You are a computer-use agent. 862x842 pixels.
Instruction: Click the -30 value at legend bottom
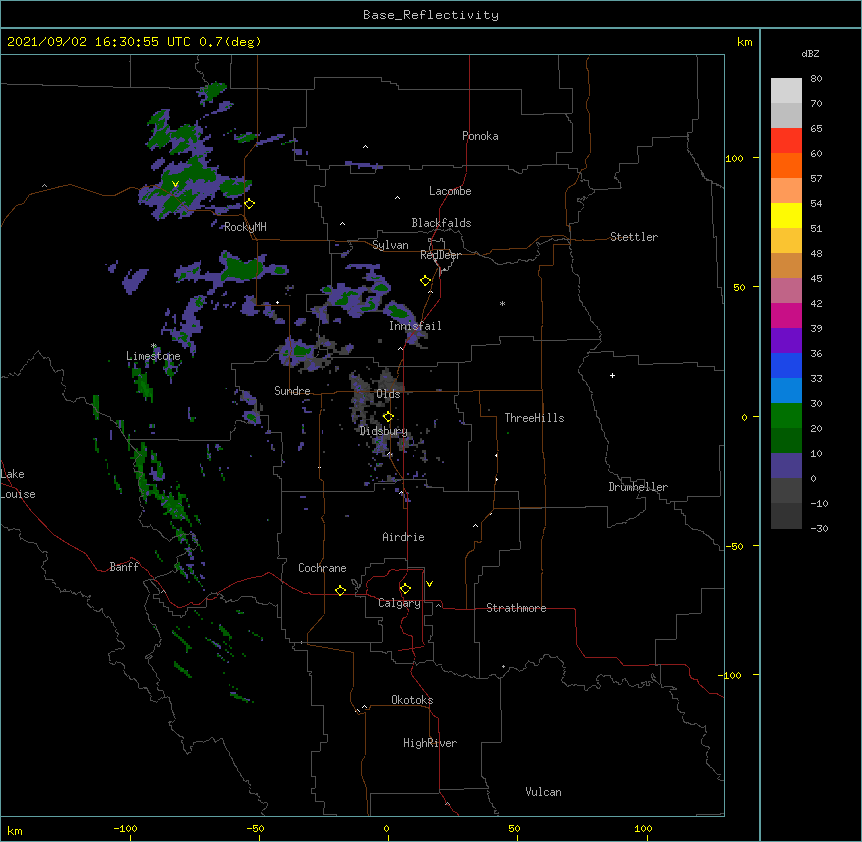tap(819, 528)
